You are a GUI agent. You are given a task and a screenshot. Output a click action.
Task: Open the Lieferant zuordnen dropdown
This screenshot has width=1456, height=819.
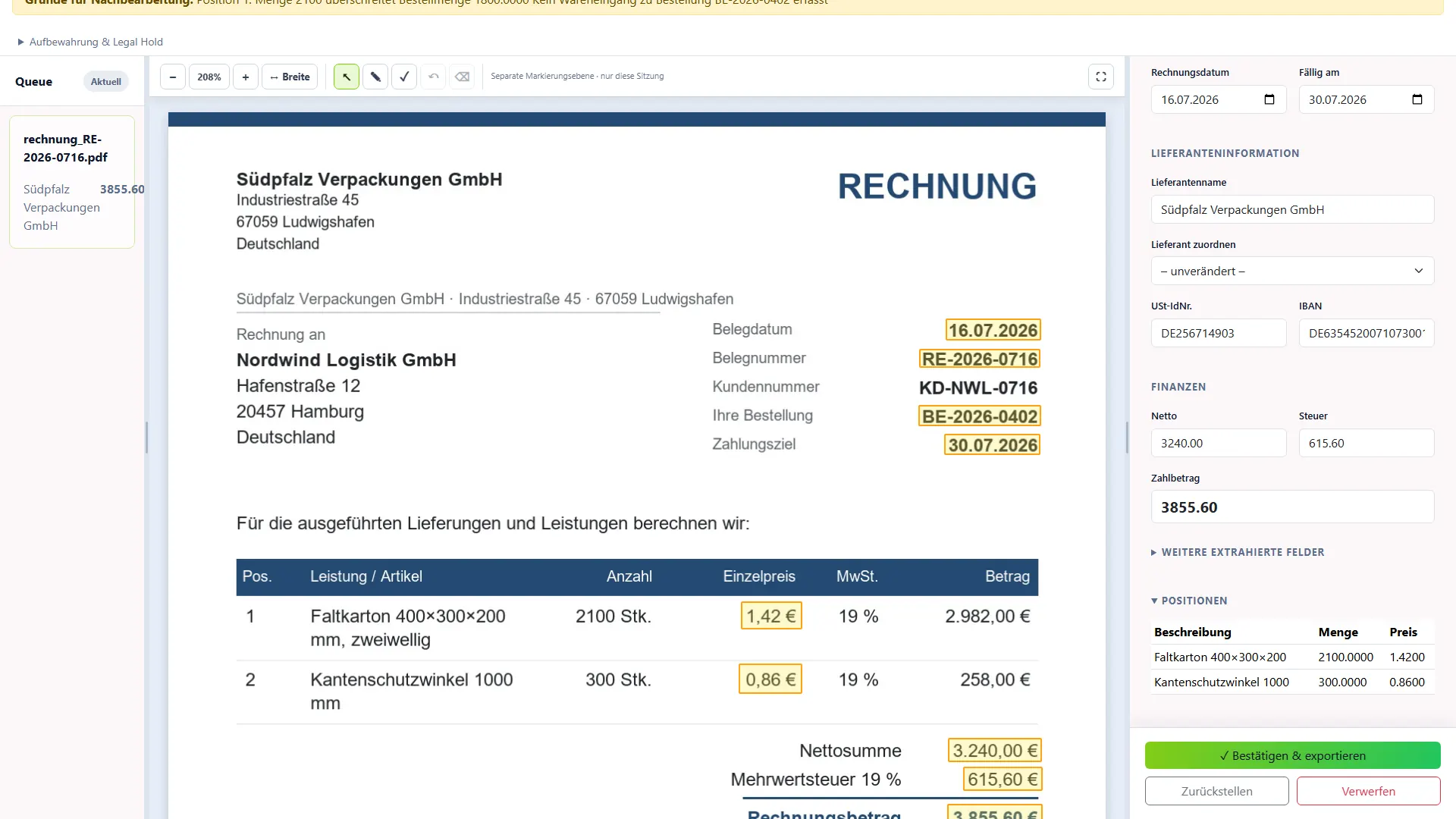(1292, 271)
